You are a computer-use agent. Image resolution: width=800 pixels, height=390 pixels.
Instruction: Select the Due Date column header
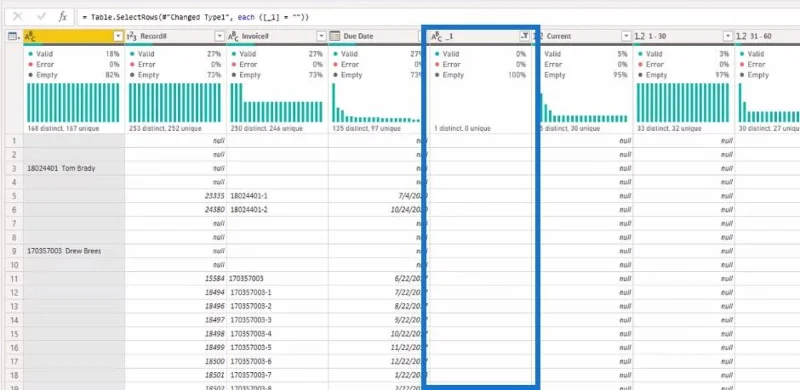[x=375, y=36]
